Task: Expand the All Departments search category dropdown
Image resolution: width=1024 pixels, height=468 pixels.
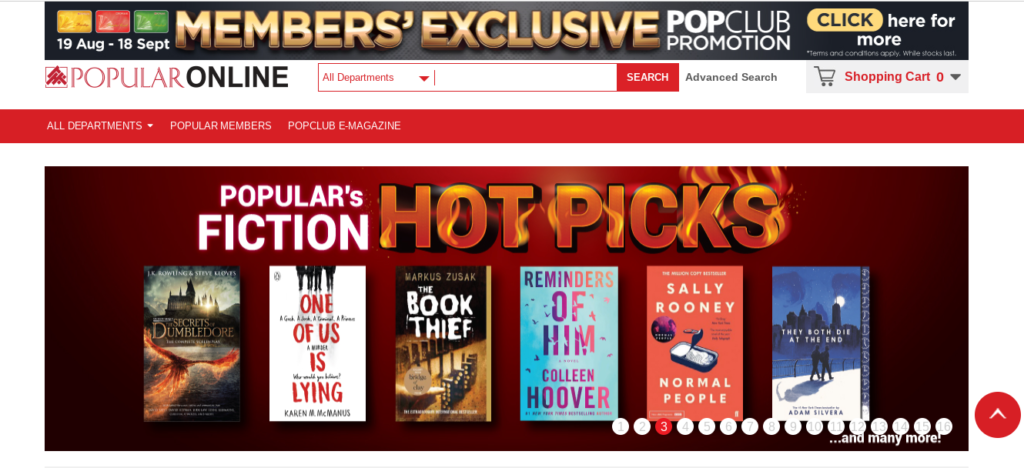Action: click(376, 78)
